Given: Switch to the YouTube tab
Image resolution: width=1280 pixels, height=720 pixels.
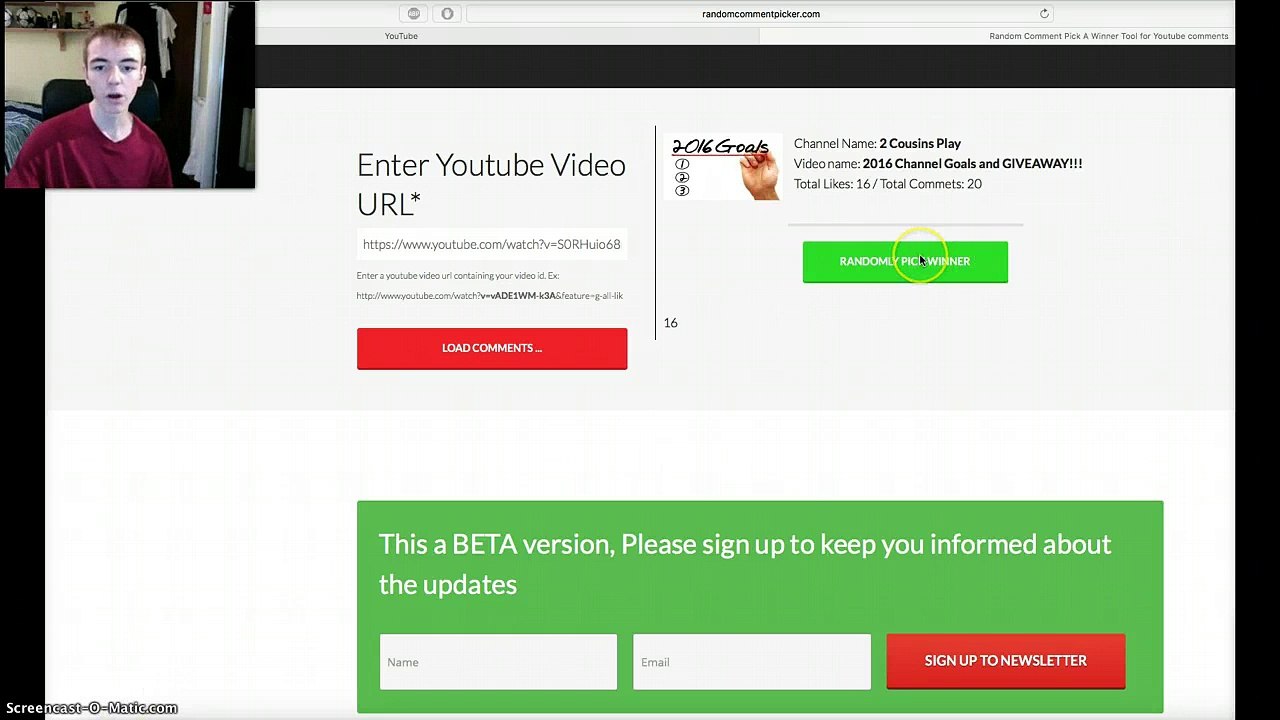Looking at the screenshot, I should tap(401, 36).
